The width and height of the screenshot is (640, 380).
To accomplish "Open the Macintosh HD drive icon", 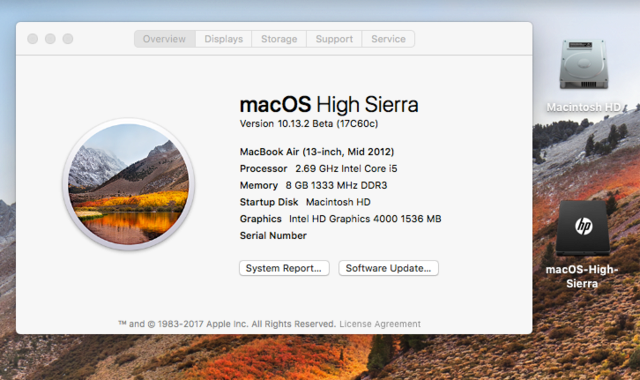I will coord(584,64).
